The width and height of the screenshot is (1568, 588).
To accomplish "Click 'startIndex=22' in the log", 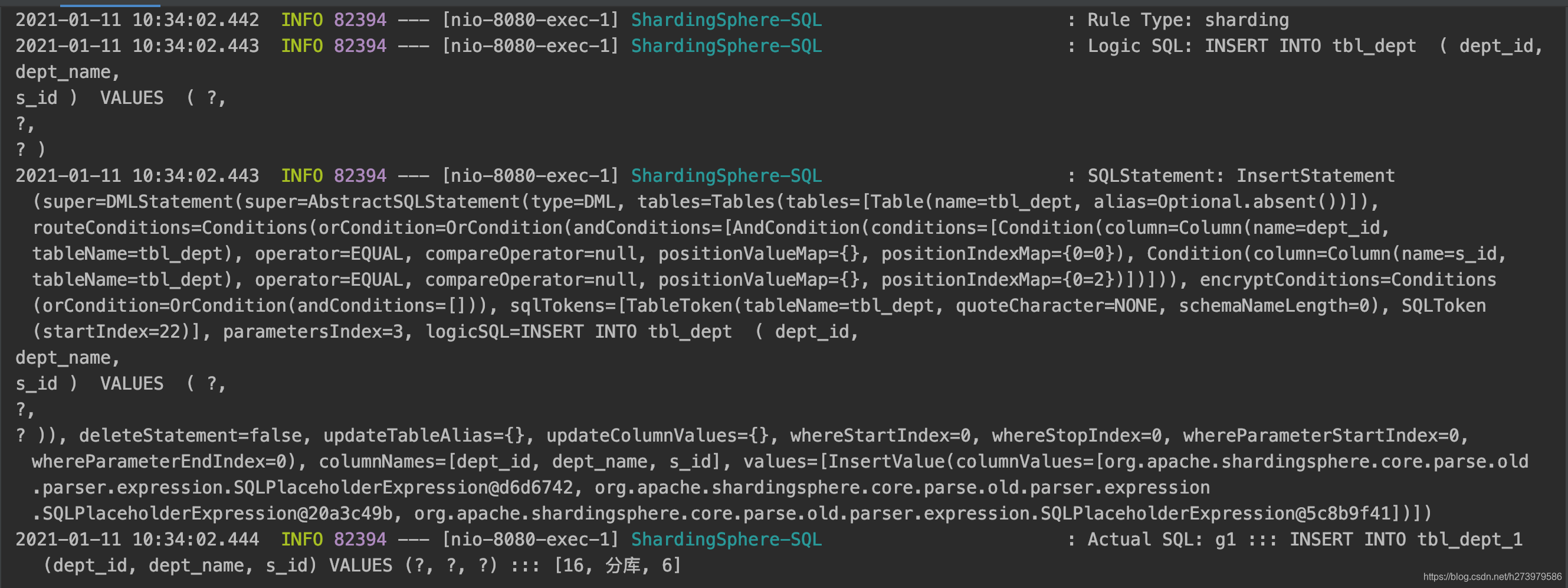I will (111, 332).
